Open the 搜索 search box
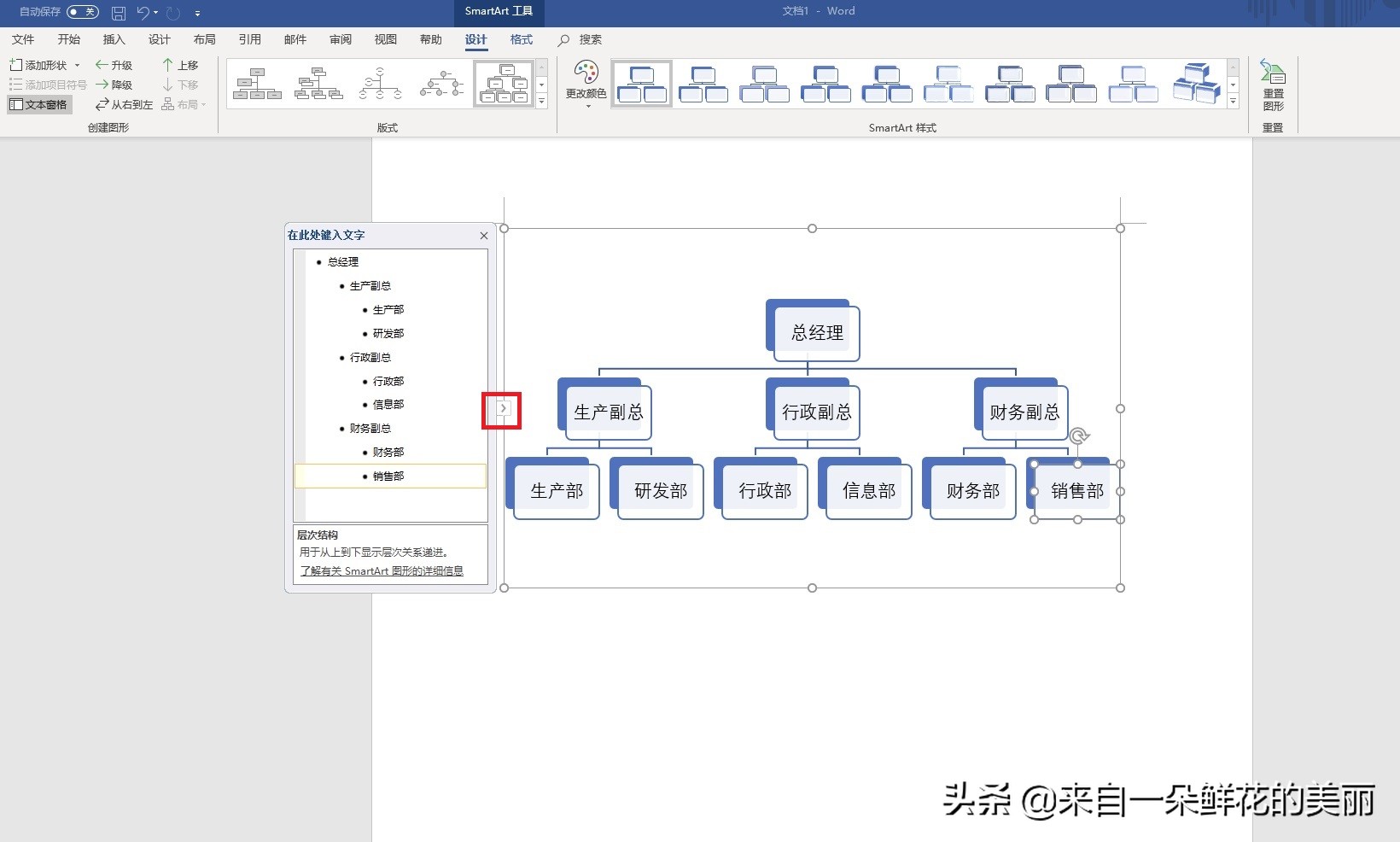Image resolution: width=1400 pixels, height=842 pixels. click(581, 39)
